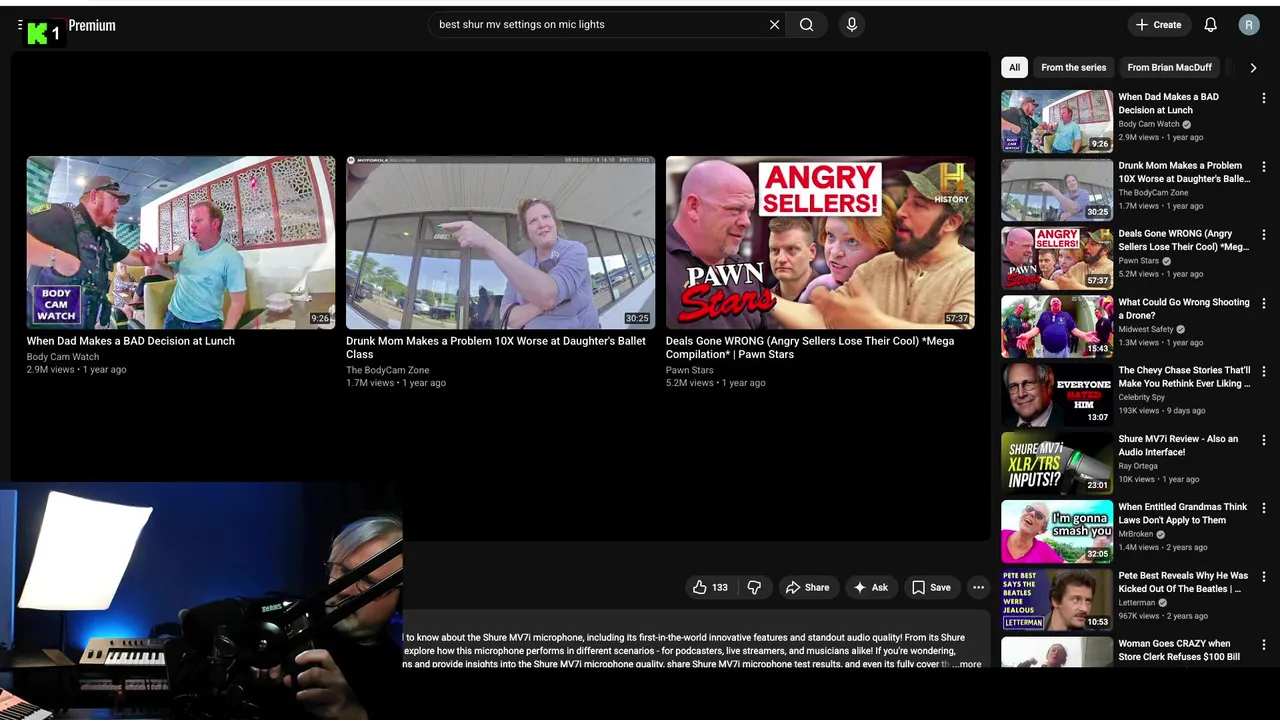Dislike the video with thumbs down

pyautogui.click(x=755, y=587)
